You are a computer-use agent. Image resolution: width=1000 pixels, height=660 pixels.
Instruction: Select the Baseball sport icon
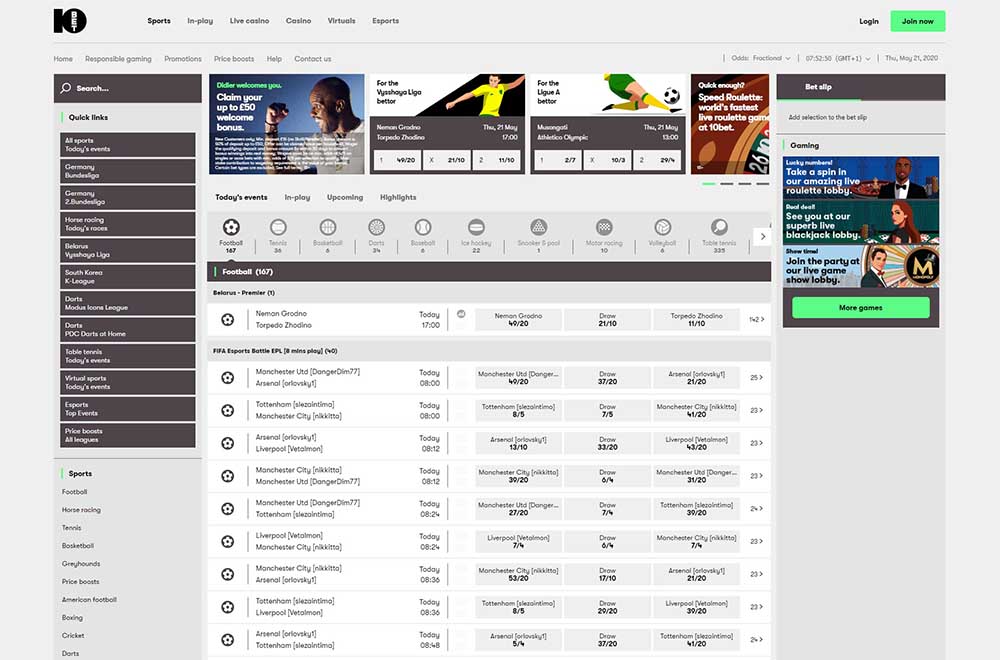(x=423, y=227)
